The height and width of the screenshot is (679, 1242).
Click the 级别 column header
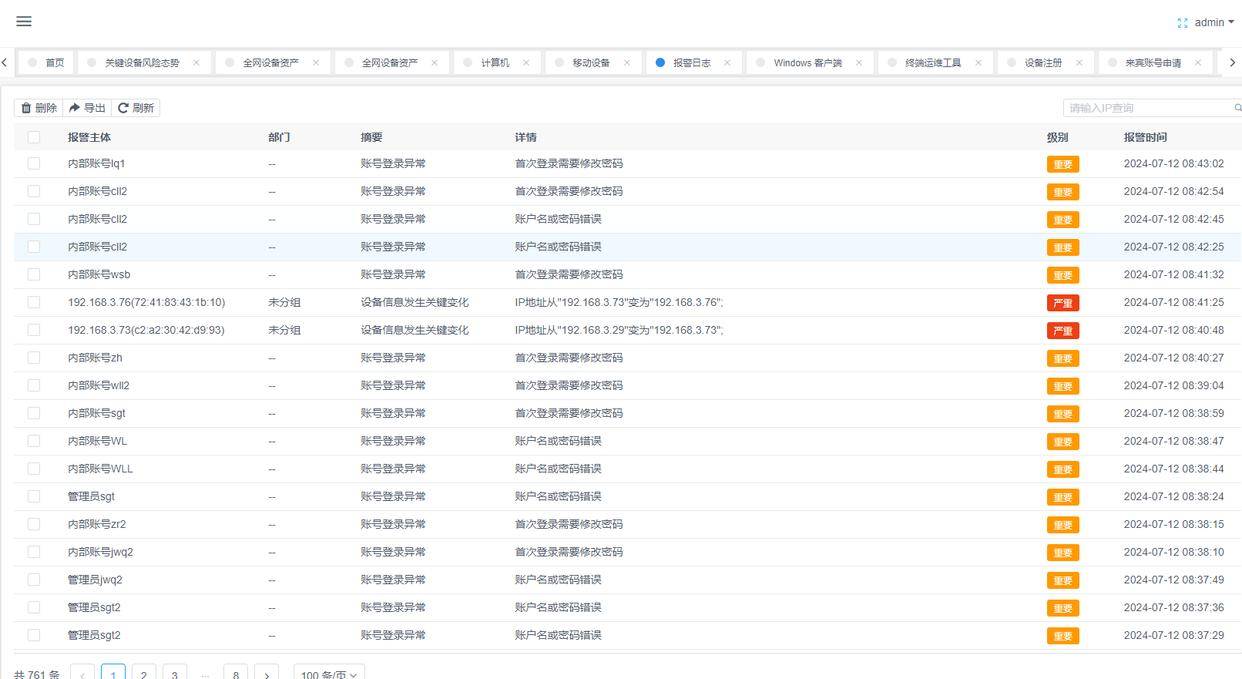[1057, 137]
